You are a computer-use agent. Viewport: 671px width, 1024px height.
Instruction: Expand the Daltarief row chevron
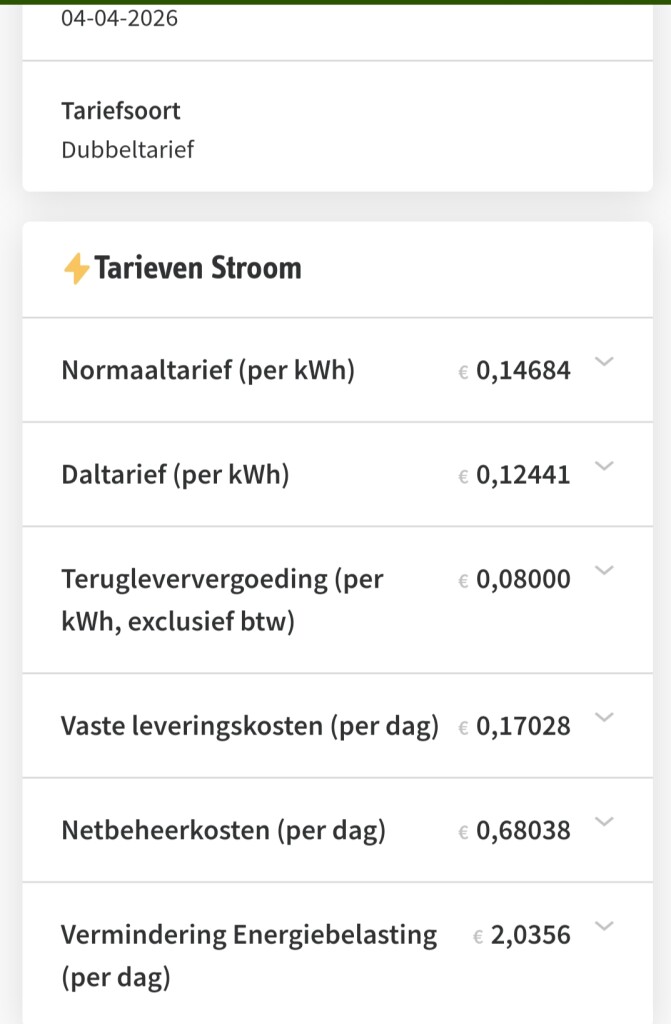tap(603, 466)
